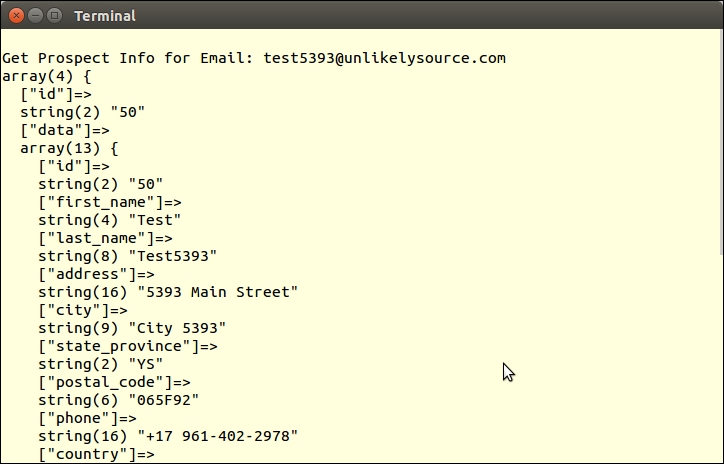Close the Terminal window

coord(17,15)
